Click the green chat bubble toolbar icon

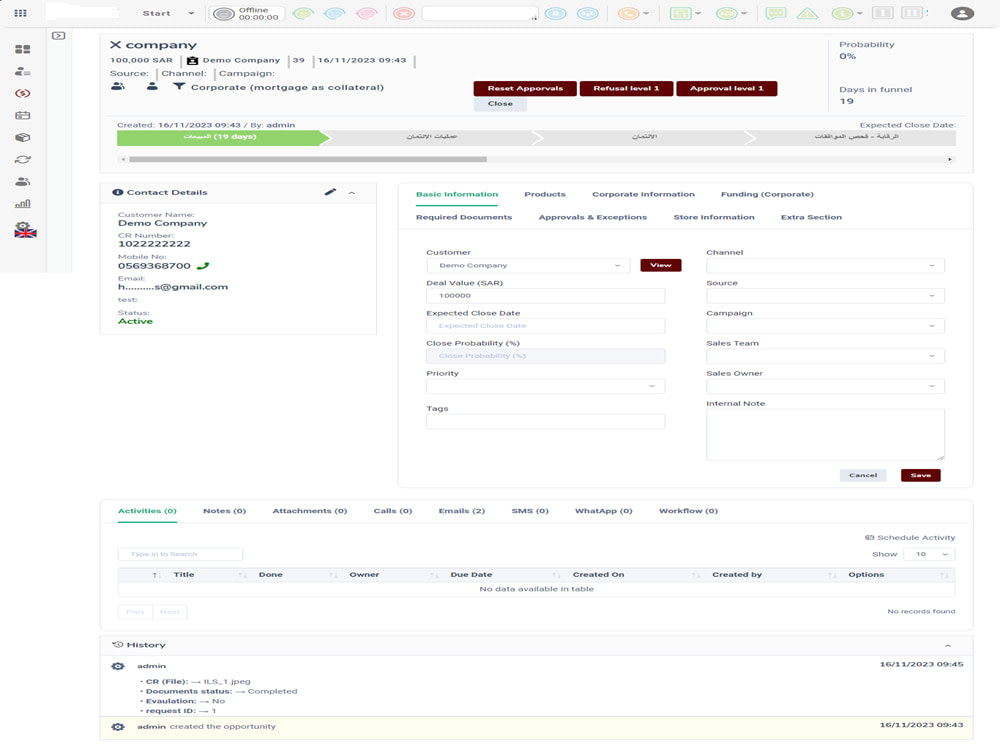[x=304, y=13]
